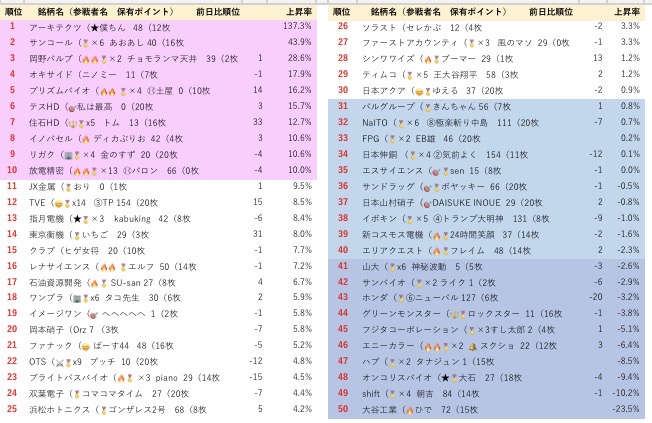Select the -23.5% cell for 大谷工業
This screenshot has height=423, width=652.
click(625, 409)
